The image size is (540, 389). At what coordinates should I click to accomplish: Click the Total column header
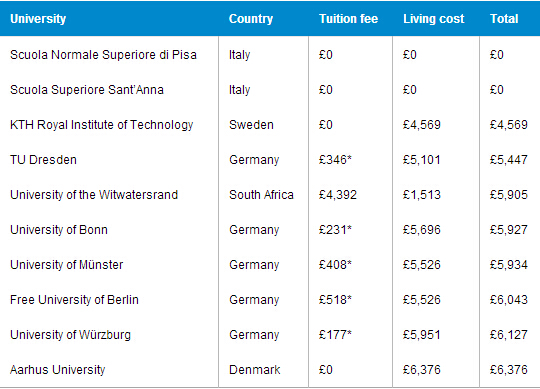504,19
